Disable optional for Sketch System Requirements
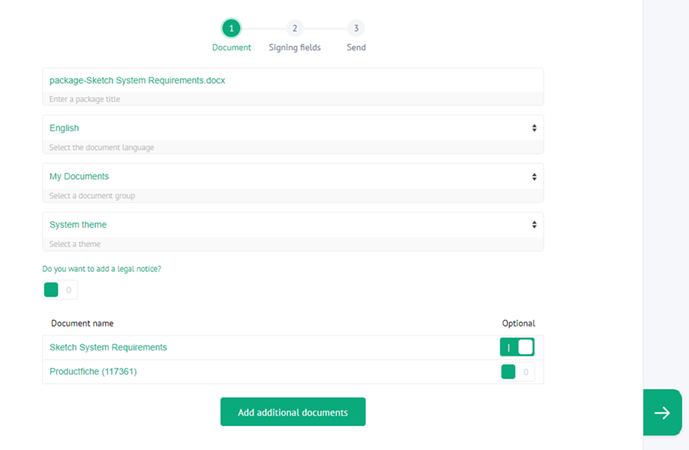The image size is (689, 450). coord(517,347)
